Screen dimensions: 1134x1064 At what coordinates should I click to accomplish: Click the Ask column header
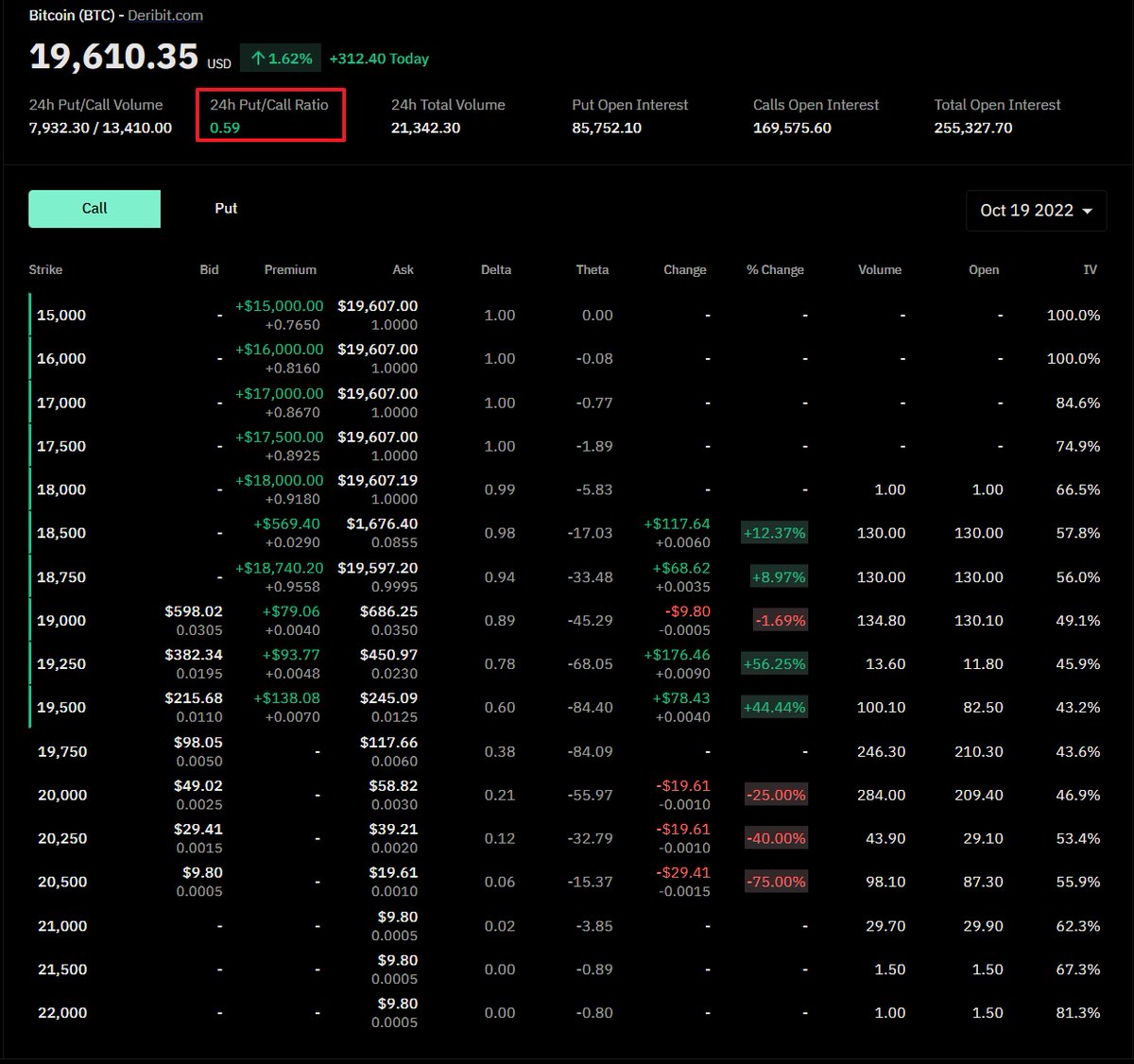403,269
